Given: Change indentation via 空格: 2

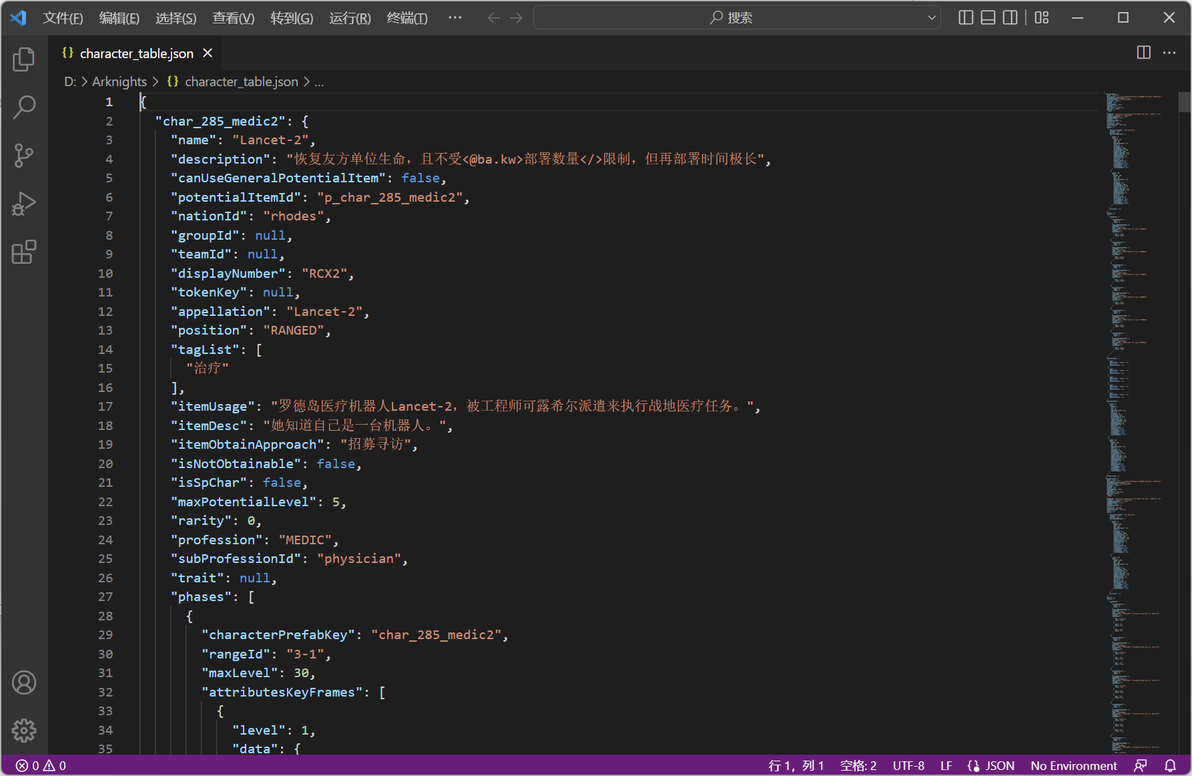Looking at the screenshot, I should pos(858,765).
